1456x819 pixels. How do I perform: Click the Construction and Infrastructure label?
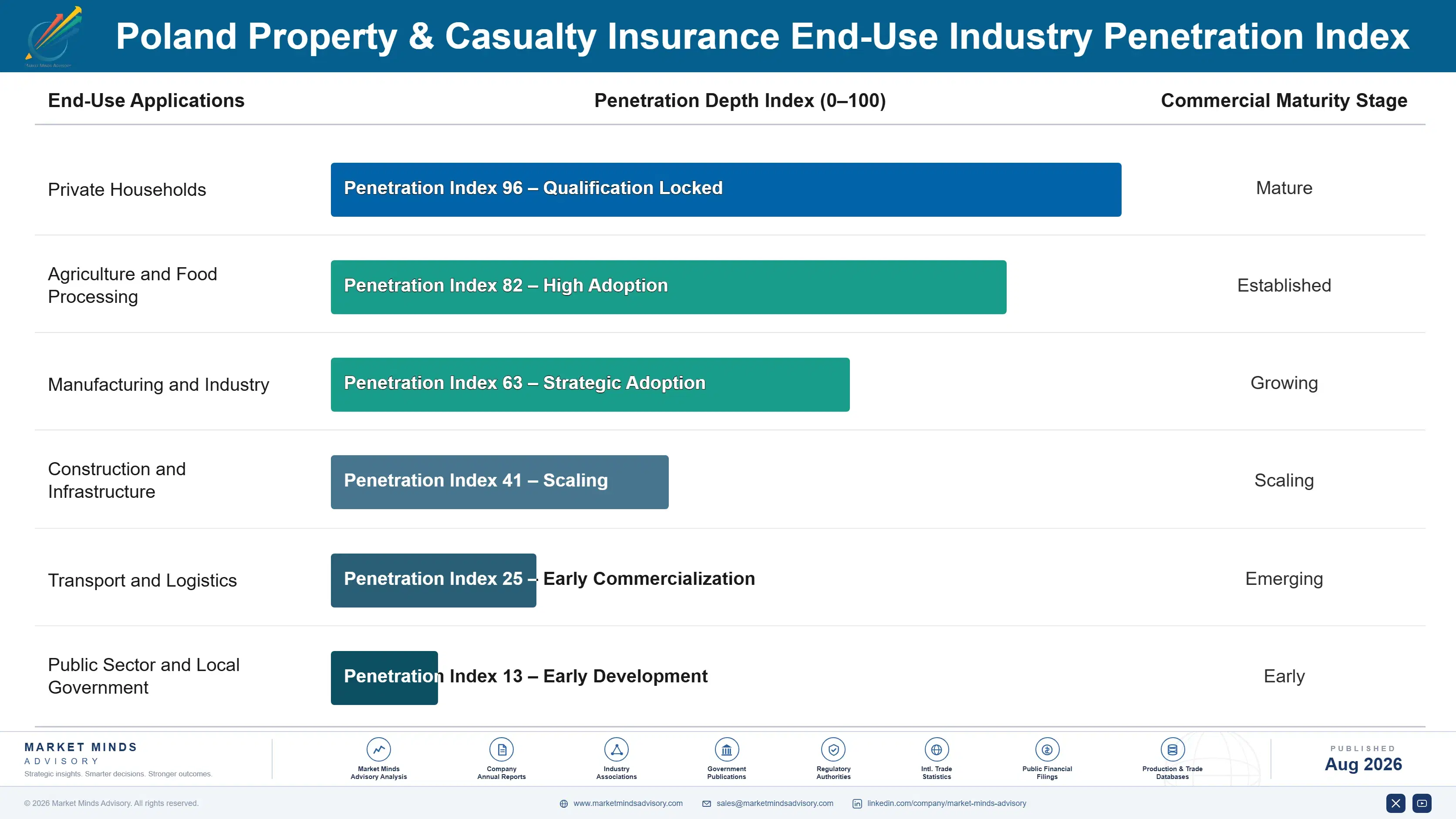coord(117,480)
